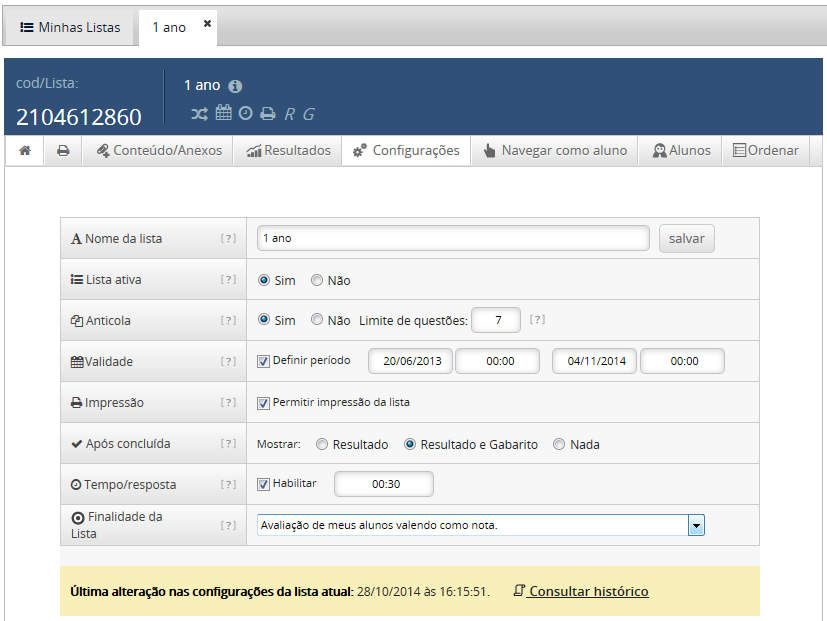Click the shuffle icon in header
827x621 pixels.
pyautogui.click(x=200, y=114)
